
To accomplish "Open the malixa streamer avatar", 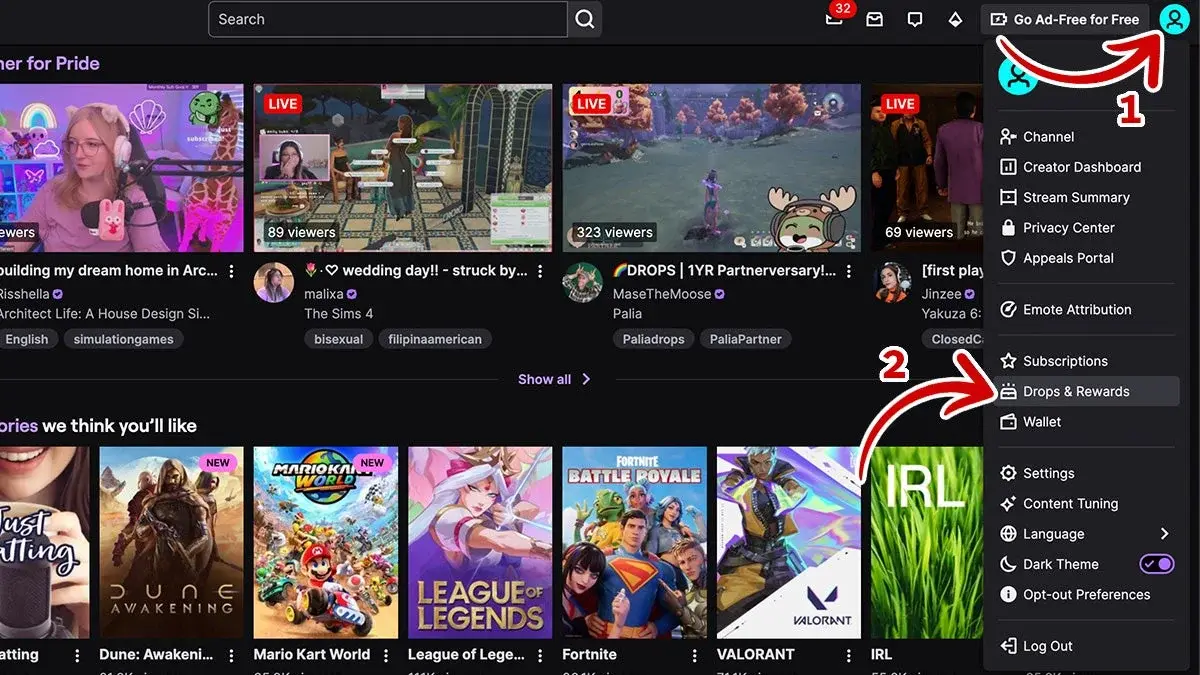I will [x=273, y=283].
